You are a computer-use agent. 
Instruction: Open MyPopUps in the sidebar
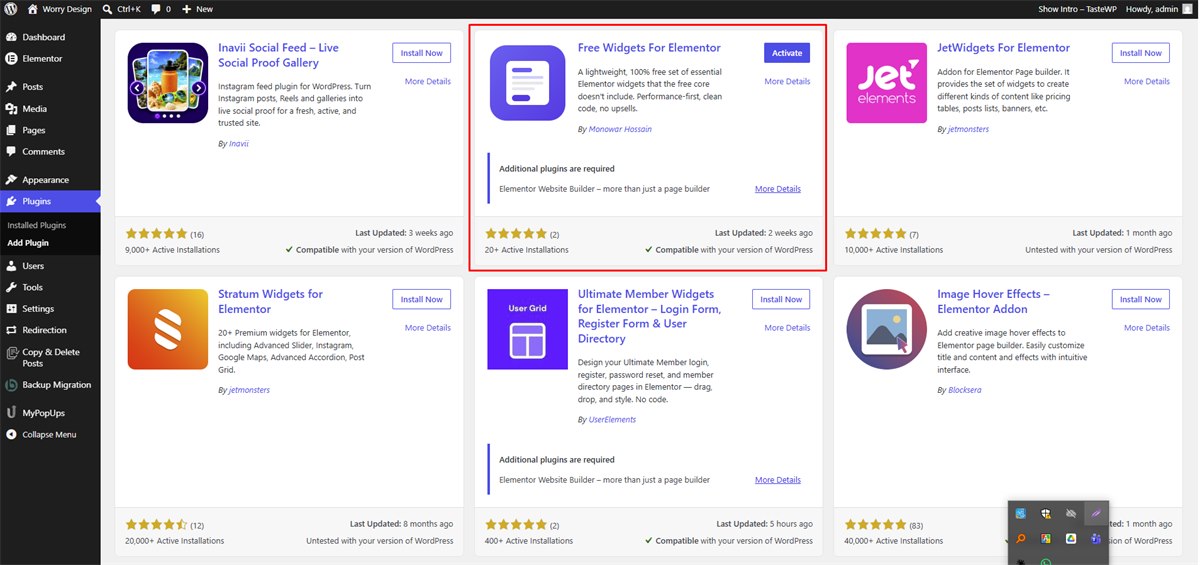pos(50,412)
